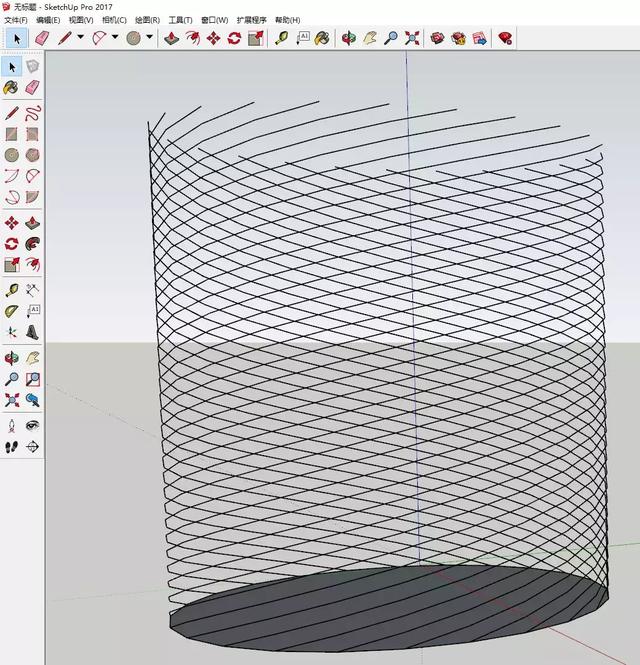640x665 pixels.
Task: Pick the 3D Text tool
Action: (32, 332)
